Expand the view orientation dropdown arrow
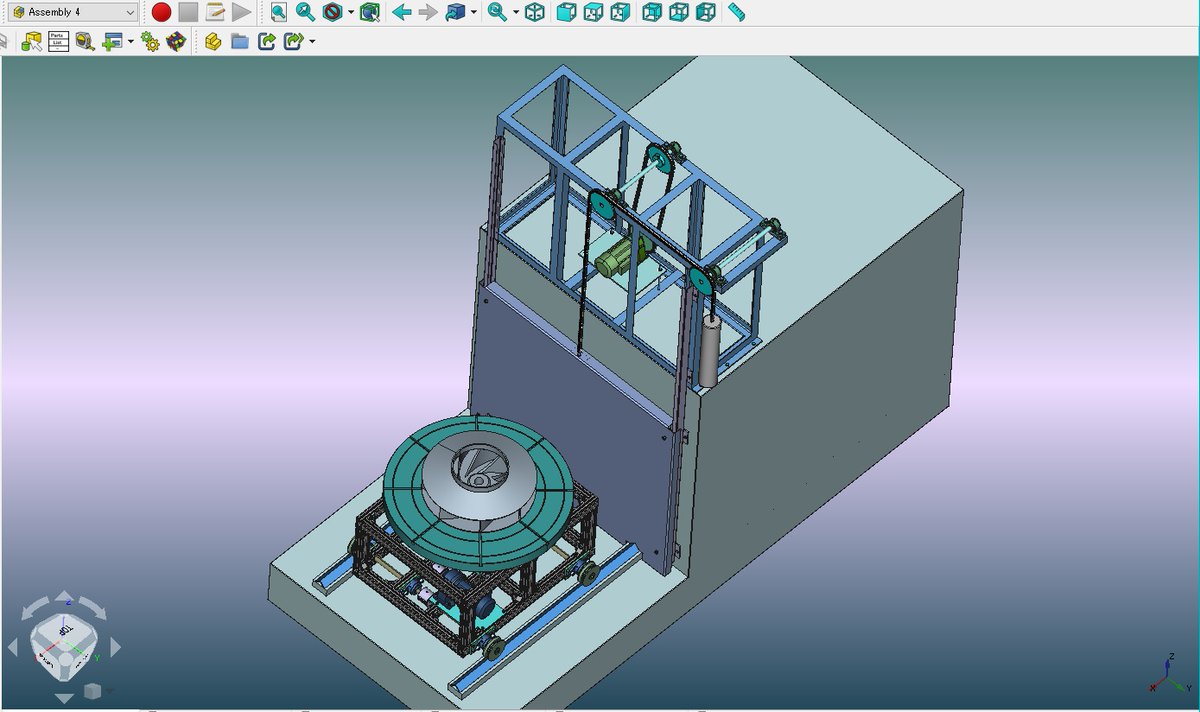 coord(473,13)
